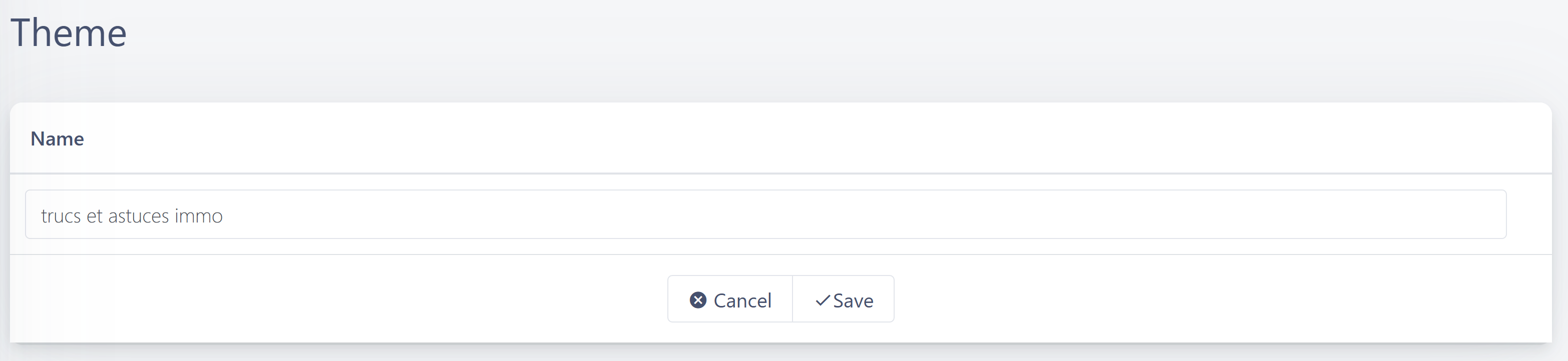Click the checkmark icon beside Save
The height and width of the screenshot is (361, 1568).
(823, 300)
